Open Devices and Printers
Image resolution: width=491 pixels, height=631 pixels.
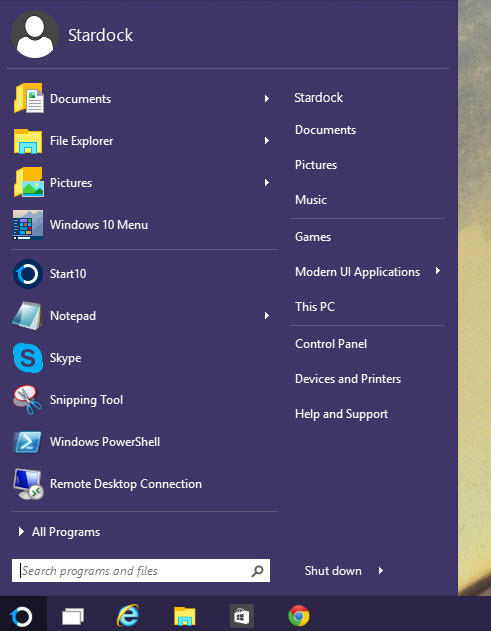348,379
